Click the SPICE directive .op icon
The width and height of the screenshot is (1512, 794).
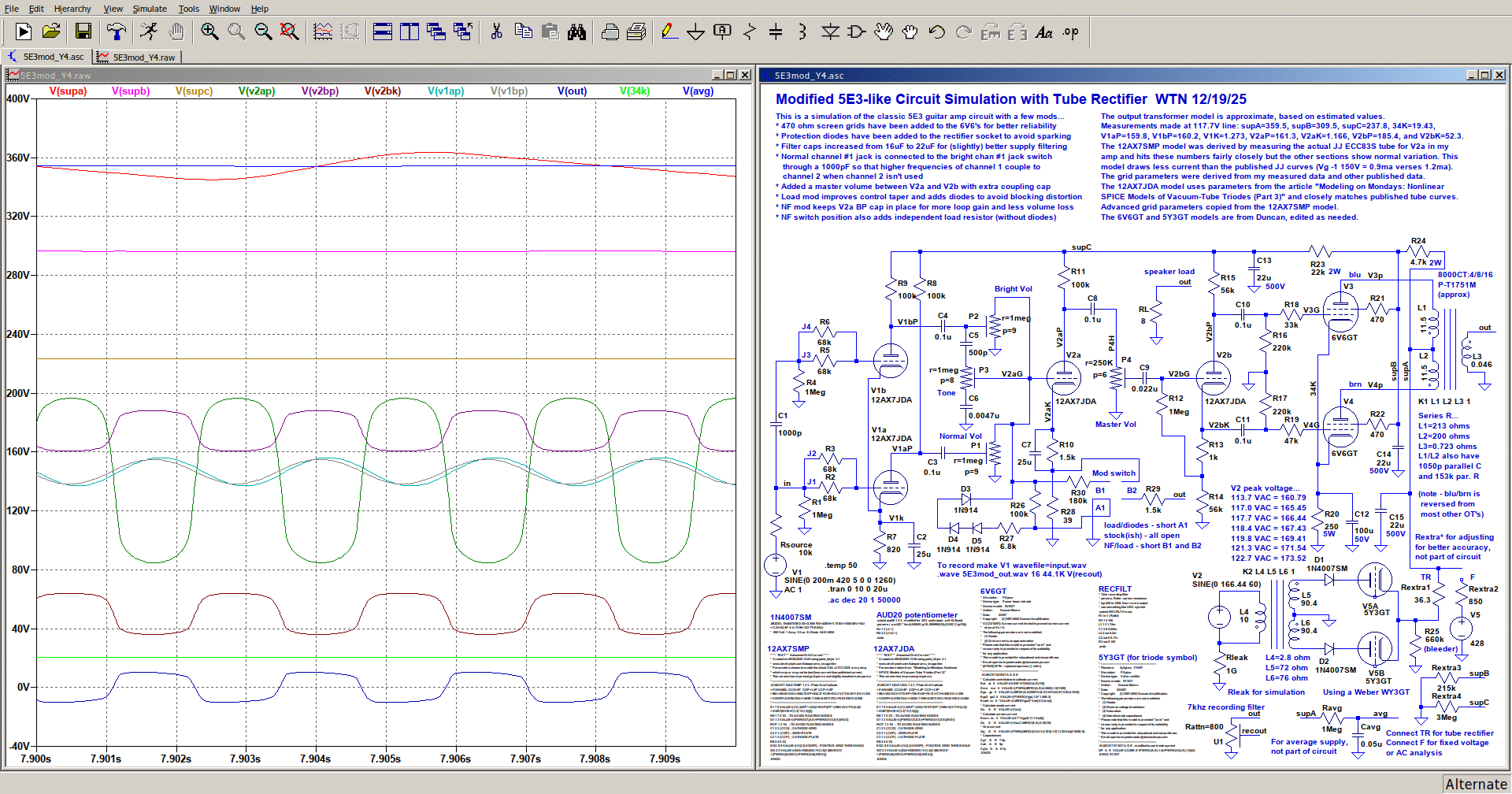1071,32
